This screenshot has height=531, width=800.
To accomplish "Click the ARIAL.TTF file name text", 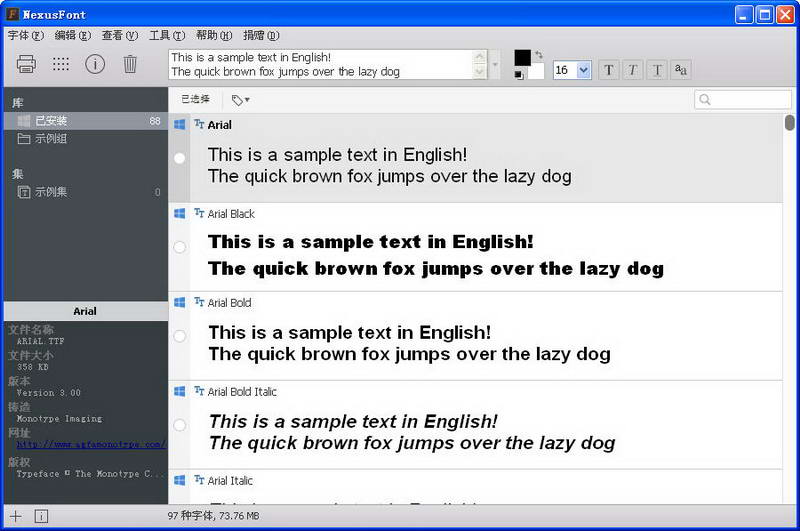I will pos(41,341).
